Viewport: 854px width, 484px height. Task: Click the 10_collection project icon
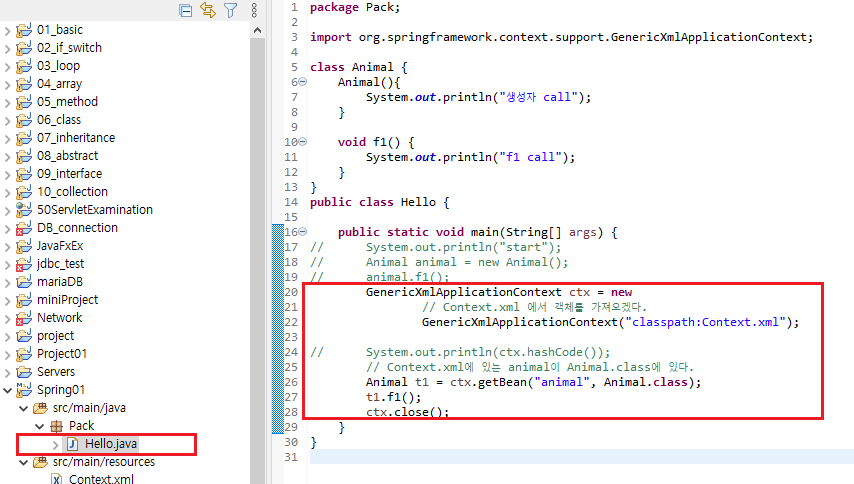(24, 192)
